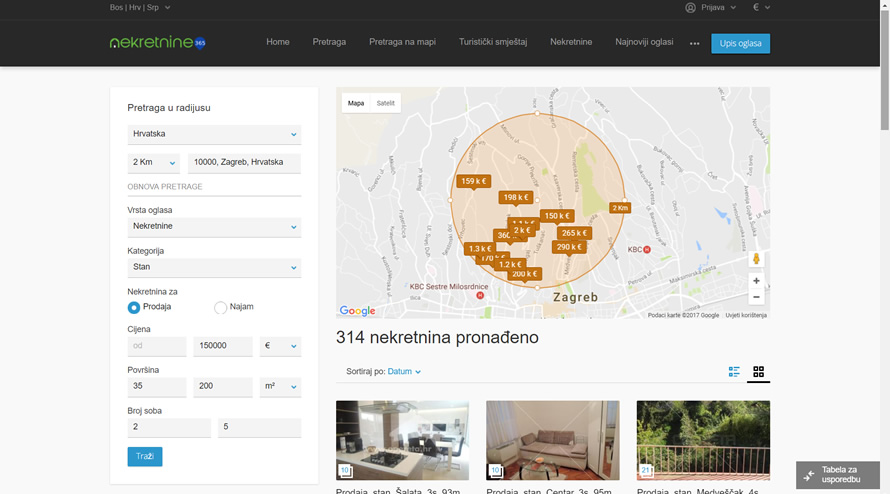Switch to grid view layout icon
This screenshot has height=494, width=890.
[758, 372]
